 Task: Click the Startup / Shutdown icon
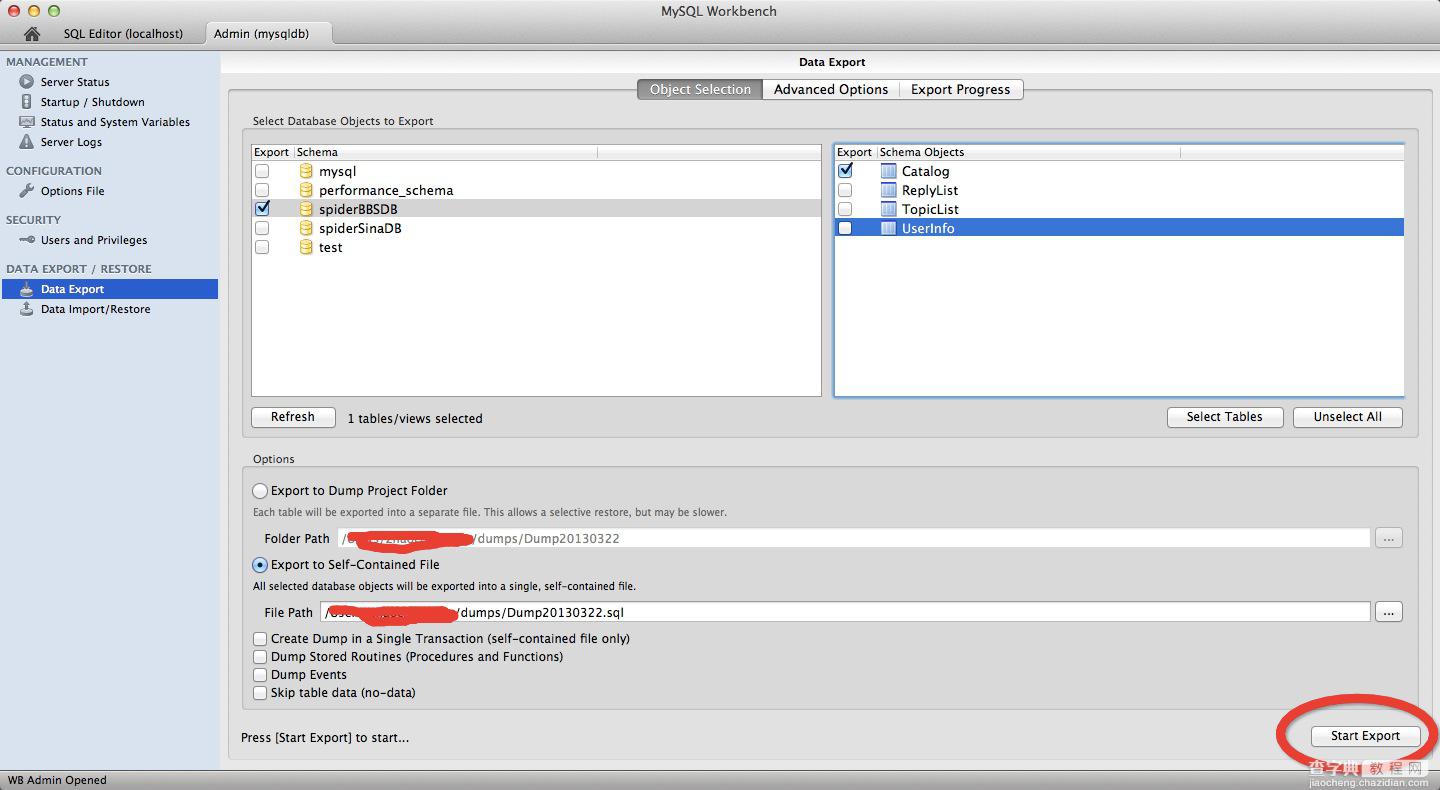pos(27,102)
